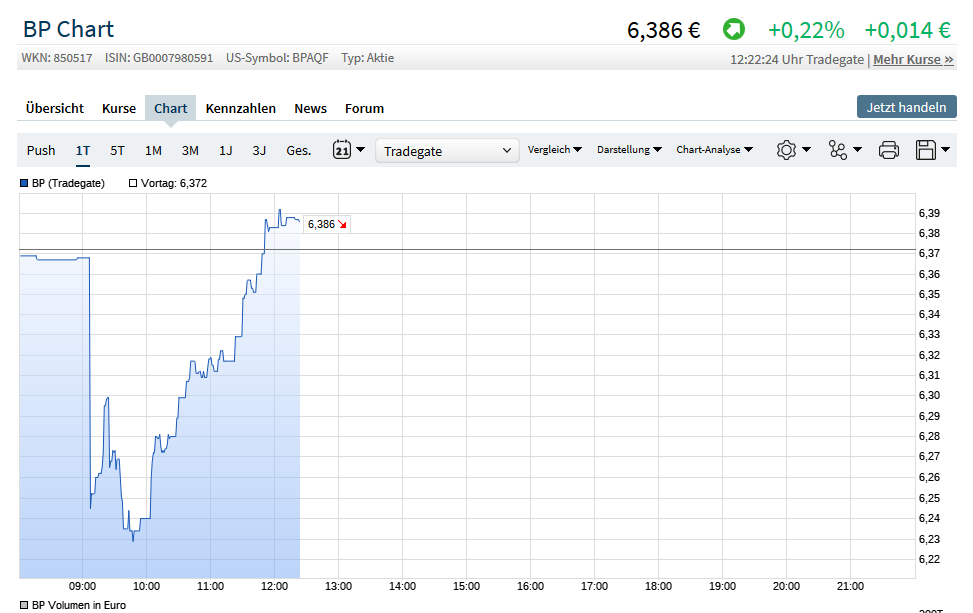Click the 12:00 time axis label

coord(274,586)
